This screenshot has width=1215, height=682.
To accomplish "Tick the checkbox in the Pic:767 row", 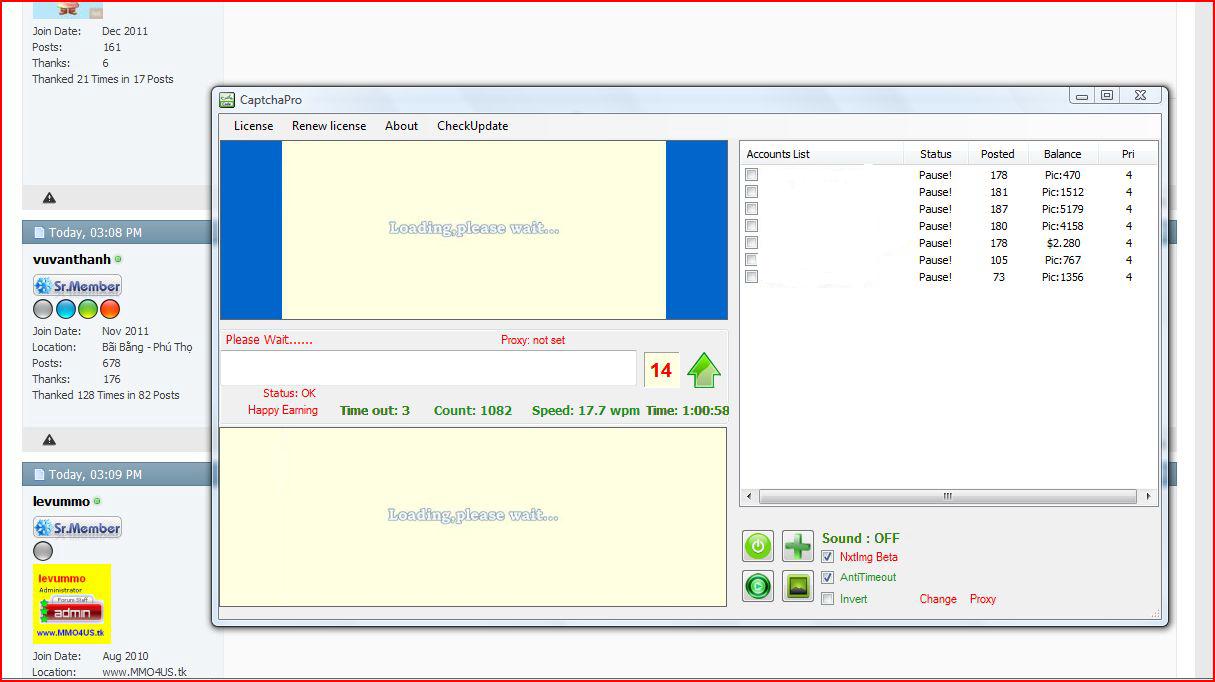I will click(x=751, y=260).
